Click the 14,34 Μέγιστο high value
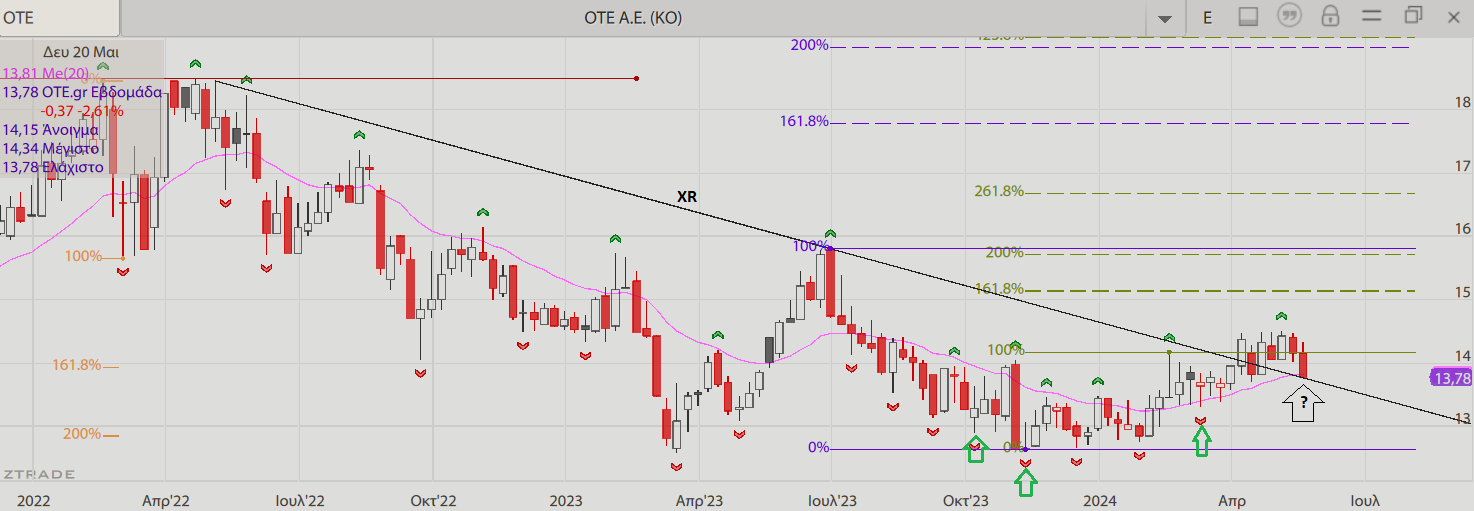This screenshot has height=511, width=1474. click(50, 149)
